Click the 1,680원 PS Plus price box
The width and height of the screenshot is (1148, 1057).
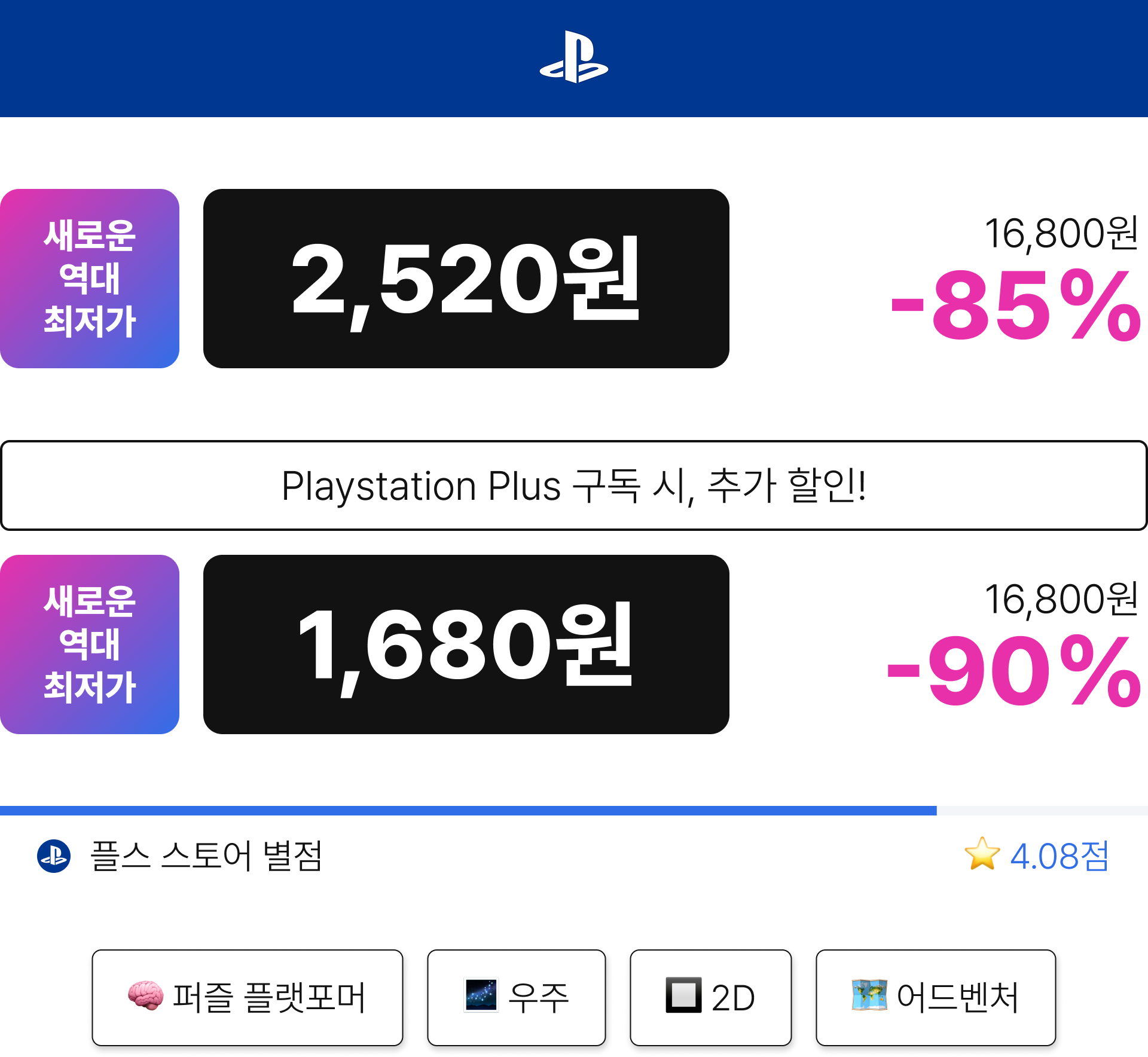click(466, 644)
